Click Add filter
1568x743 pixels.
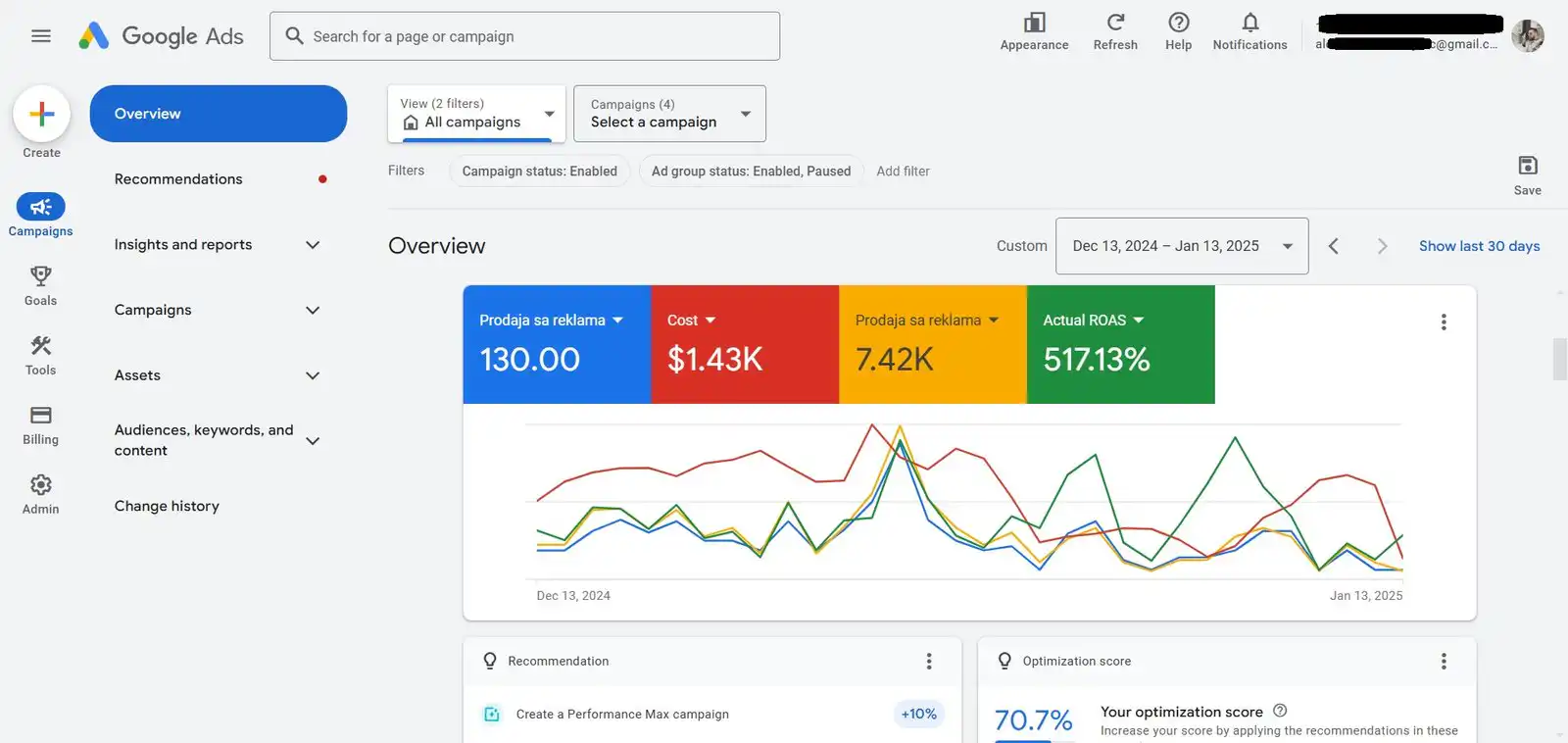pos(903,172)
